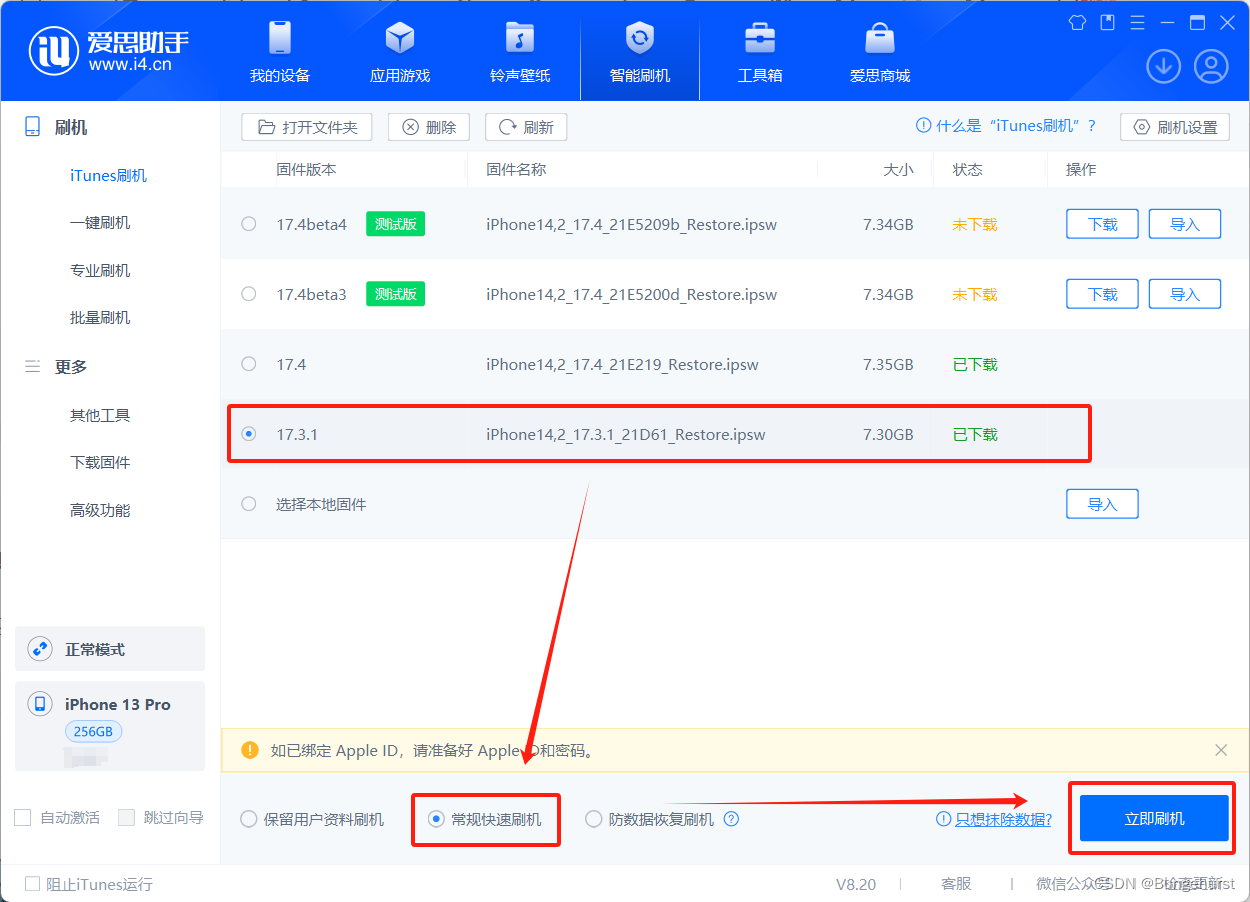Click the 固件名称 column header
The height and width of the screenshot is (902, 1250).
coord(516,169)
